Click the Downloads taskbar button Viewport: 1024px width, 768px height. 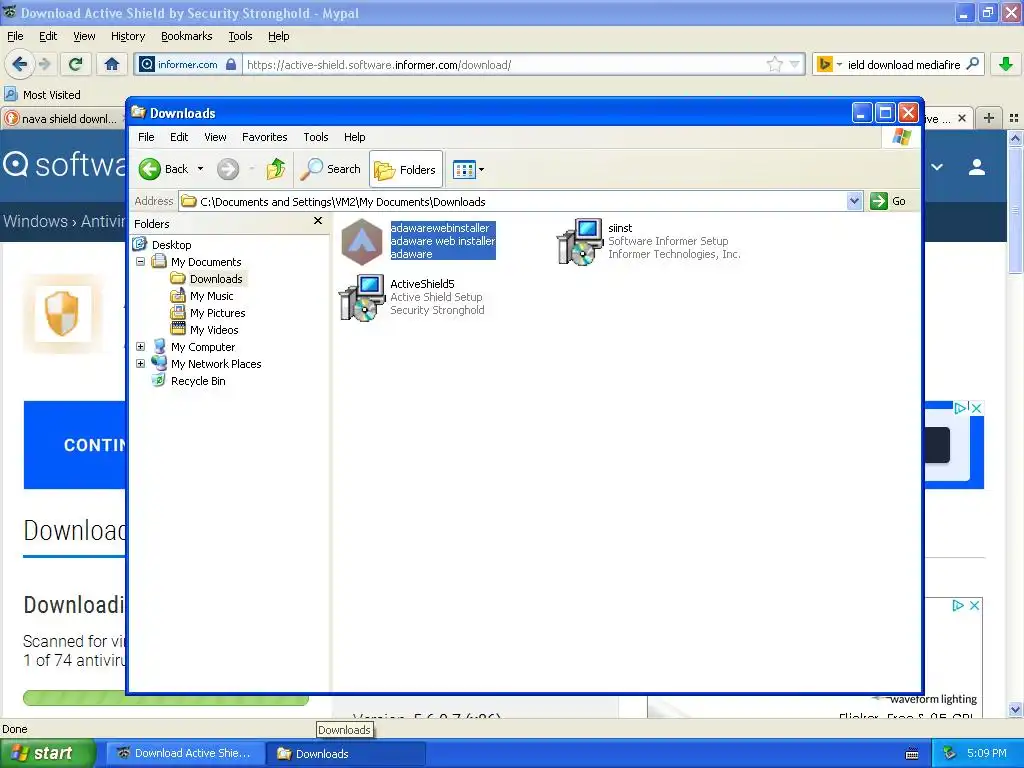pyautogui.click(x=346, y=754)
